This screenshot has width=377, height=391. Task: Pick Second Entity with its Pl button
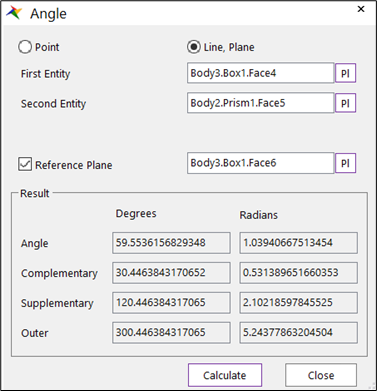pyautogui.click(x=345, y=103)
